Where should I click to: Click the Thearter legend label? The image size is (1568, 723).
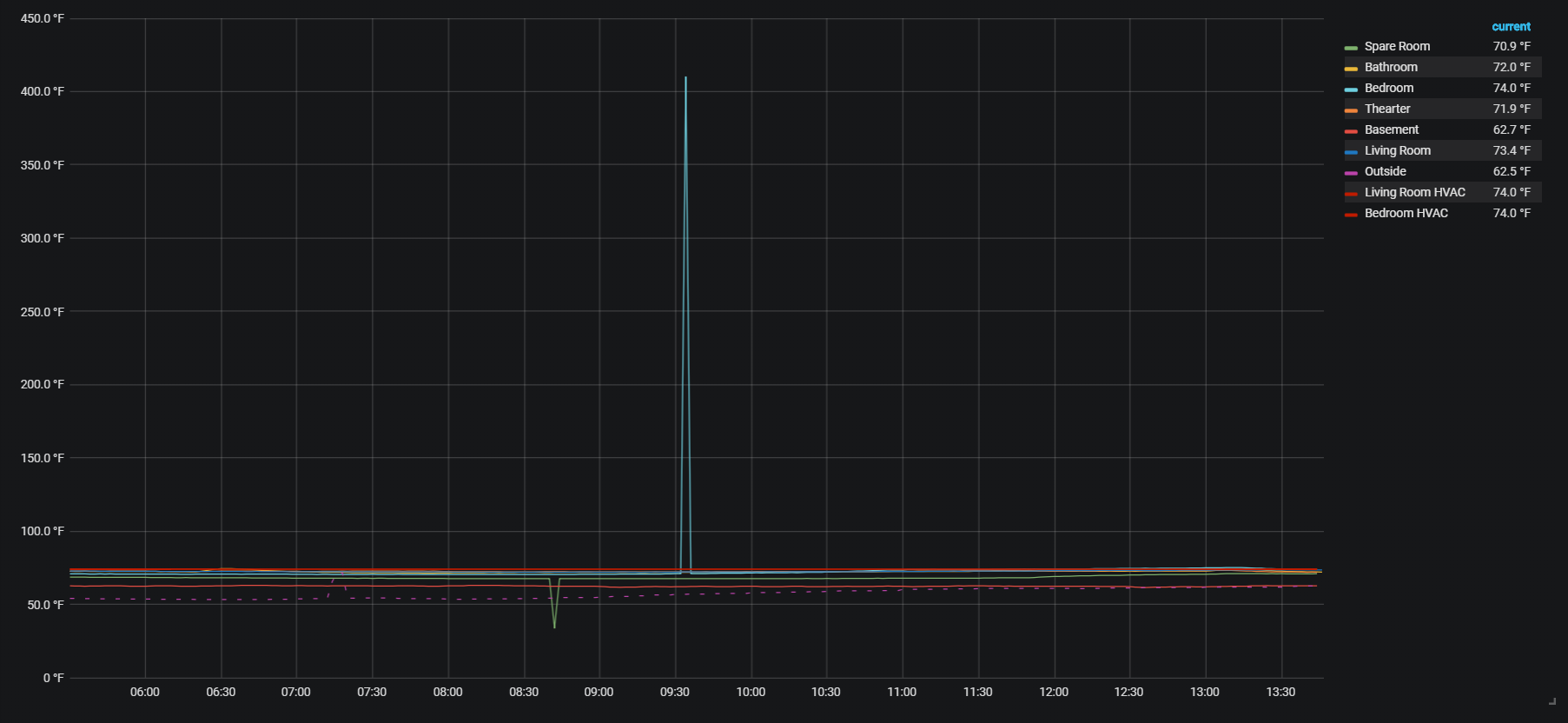(1386, 109)
